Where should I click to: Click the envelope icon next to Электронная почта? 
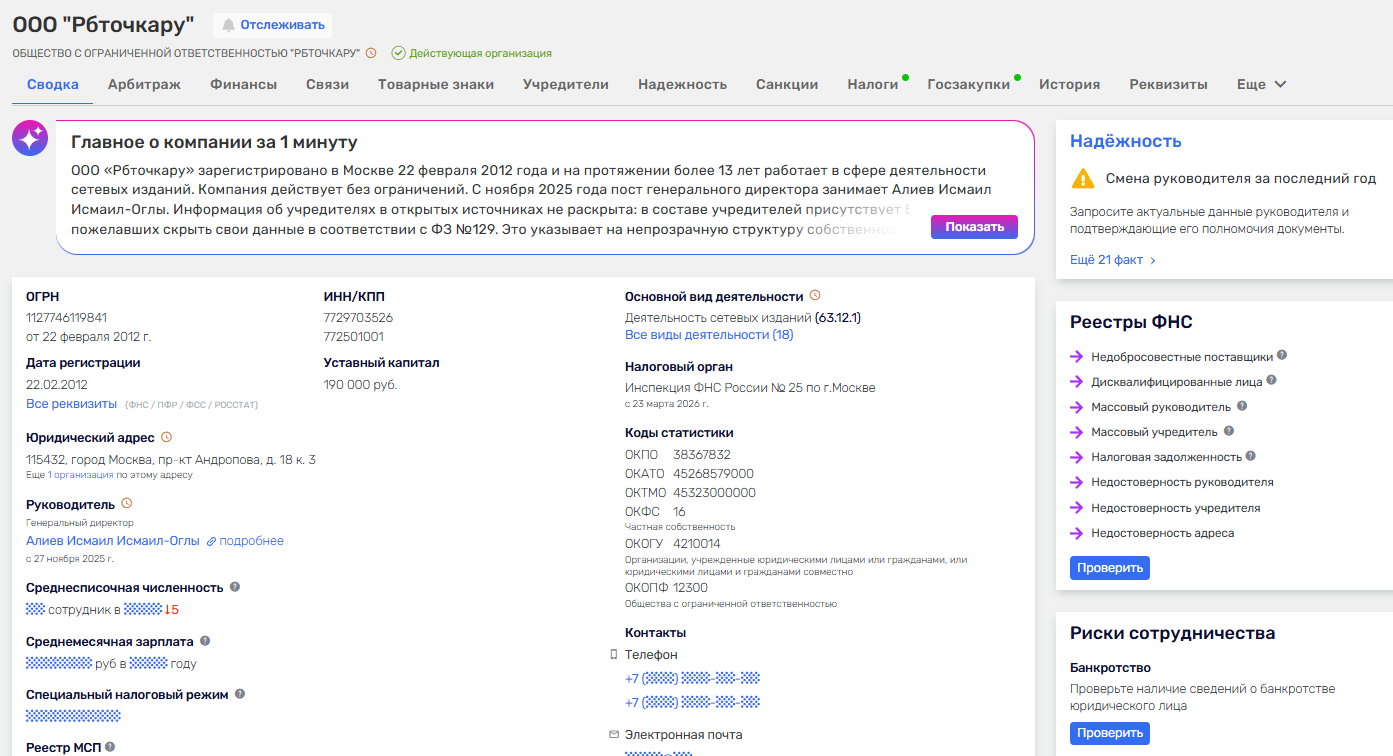(614, 734)
